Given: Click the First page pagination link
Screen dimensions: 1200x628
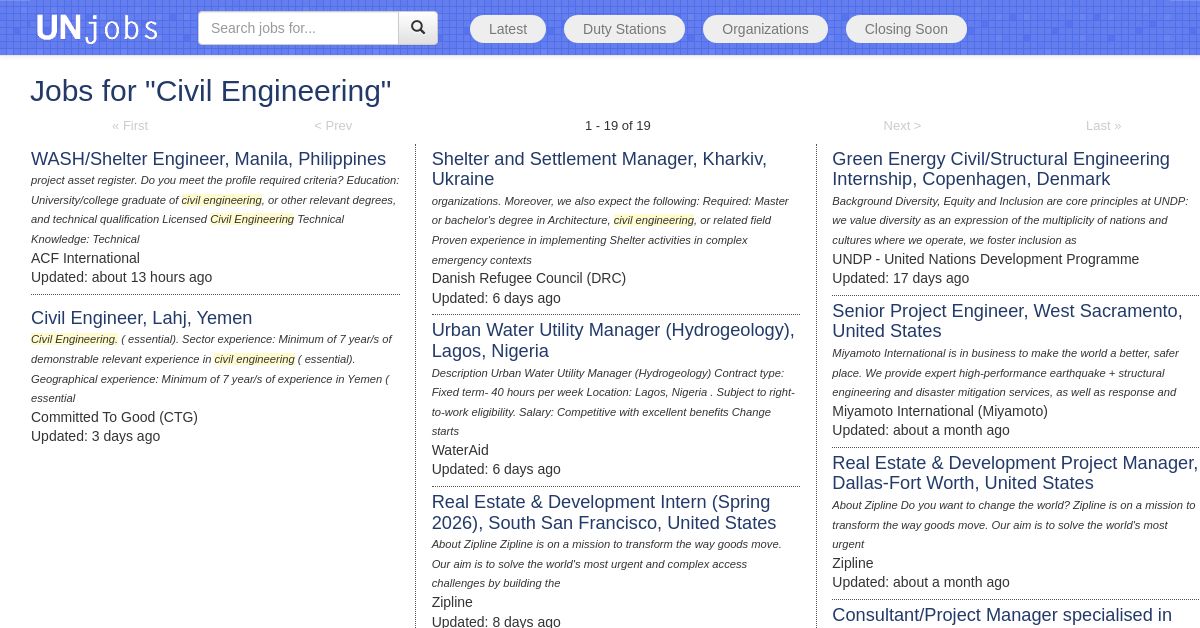Looking at the screenshot, I should coord(130,125).
